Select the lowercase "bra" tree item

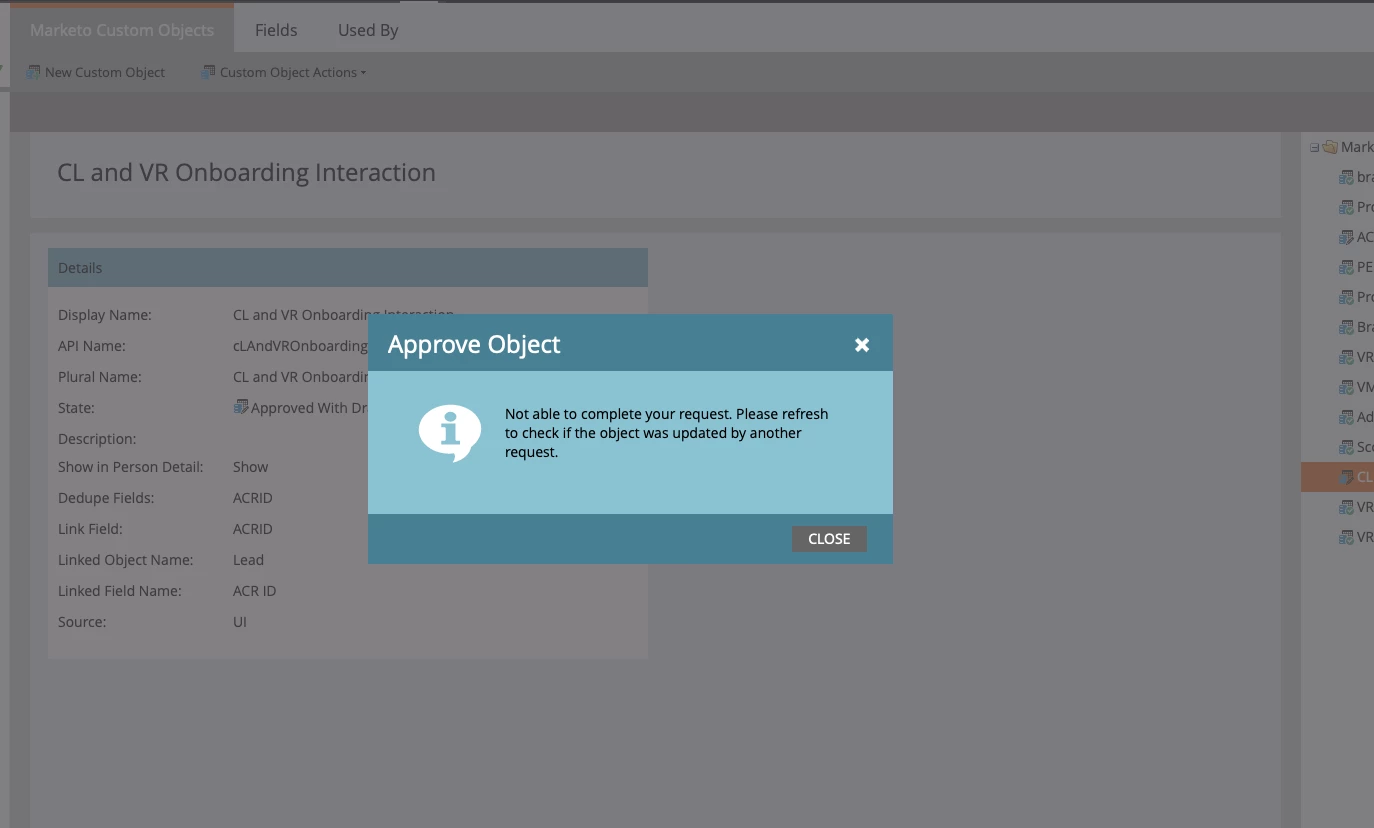click(x=1356, y=177)
